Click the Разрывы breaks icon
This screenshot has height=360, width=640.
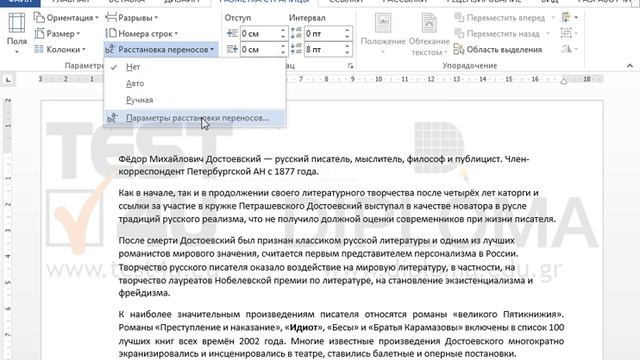[111, 17]
